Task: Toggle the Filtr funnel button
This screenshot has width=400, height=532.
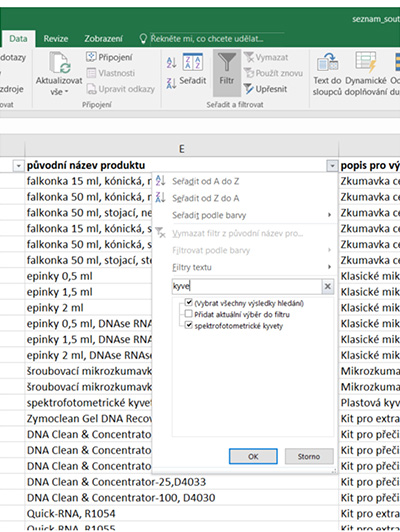Action: click(227, 72)
